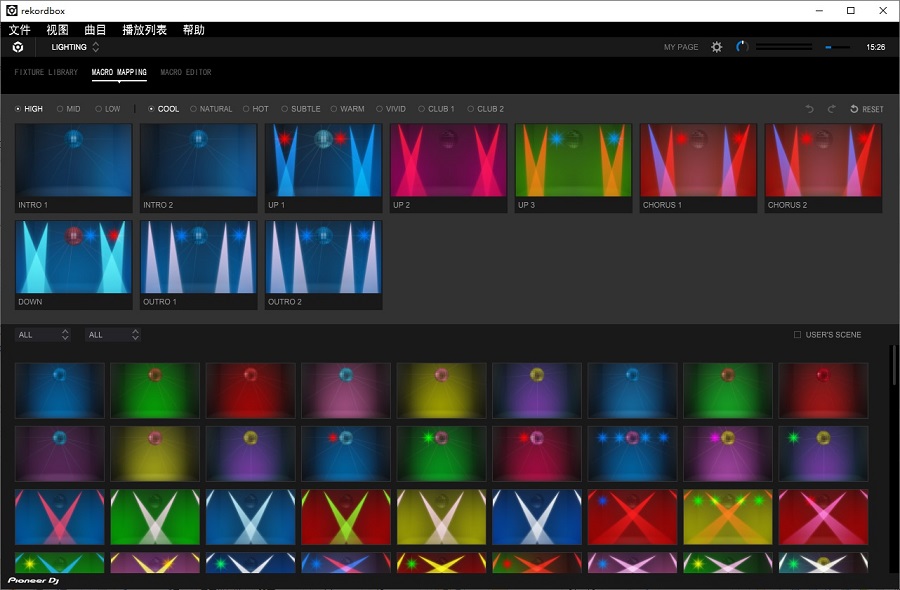900x590 pixels.
Task: Select the COOL mood option
Action: pyautogui.click(x=164, y=109)
